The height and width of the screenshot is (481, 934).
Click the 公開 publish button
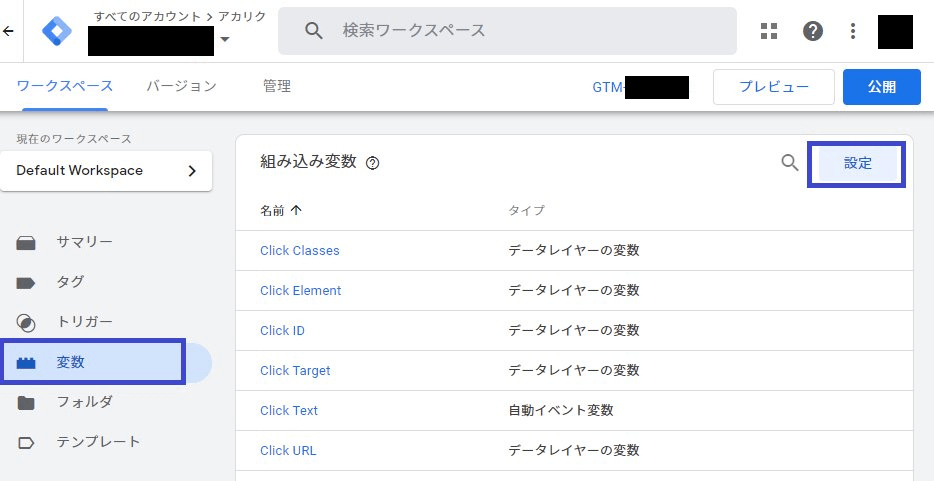click(882, 87)
